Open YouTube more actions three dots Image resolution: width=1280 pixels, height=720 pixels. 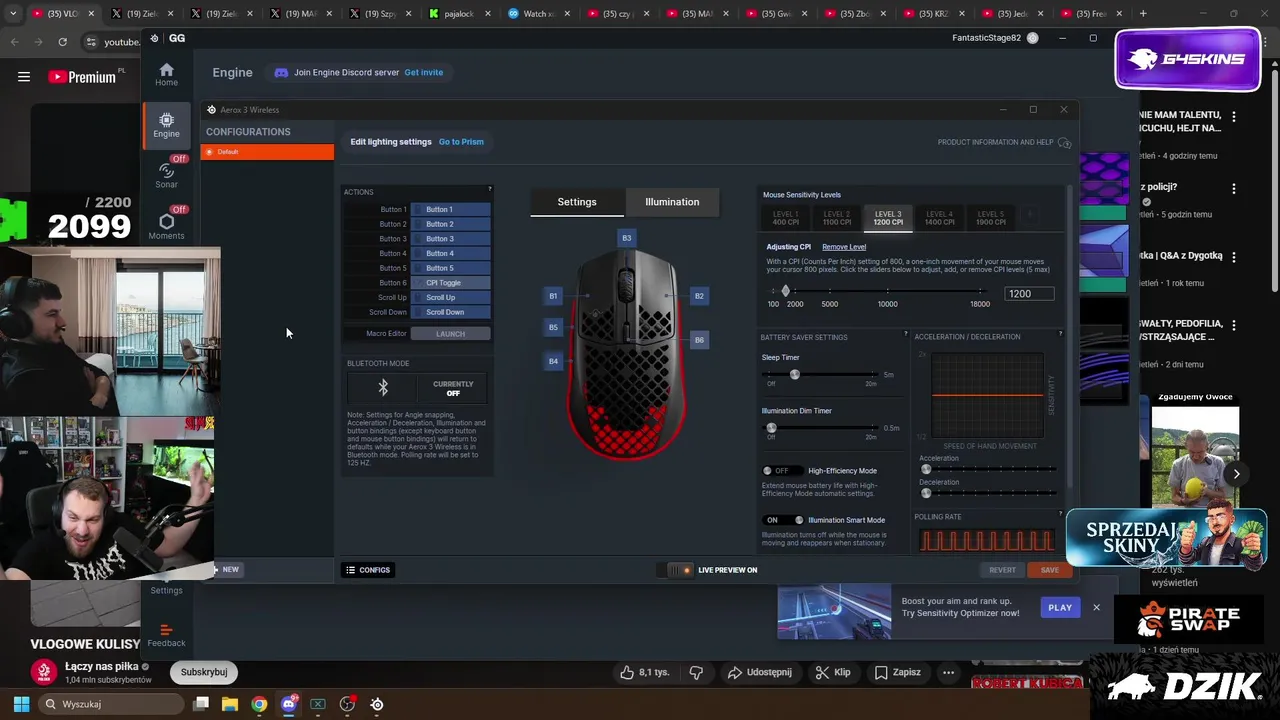pyautogui.click(x=948, y=672)
